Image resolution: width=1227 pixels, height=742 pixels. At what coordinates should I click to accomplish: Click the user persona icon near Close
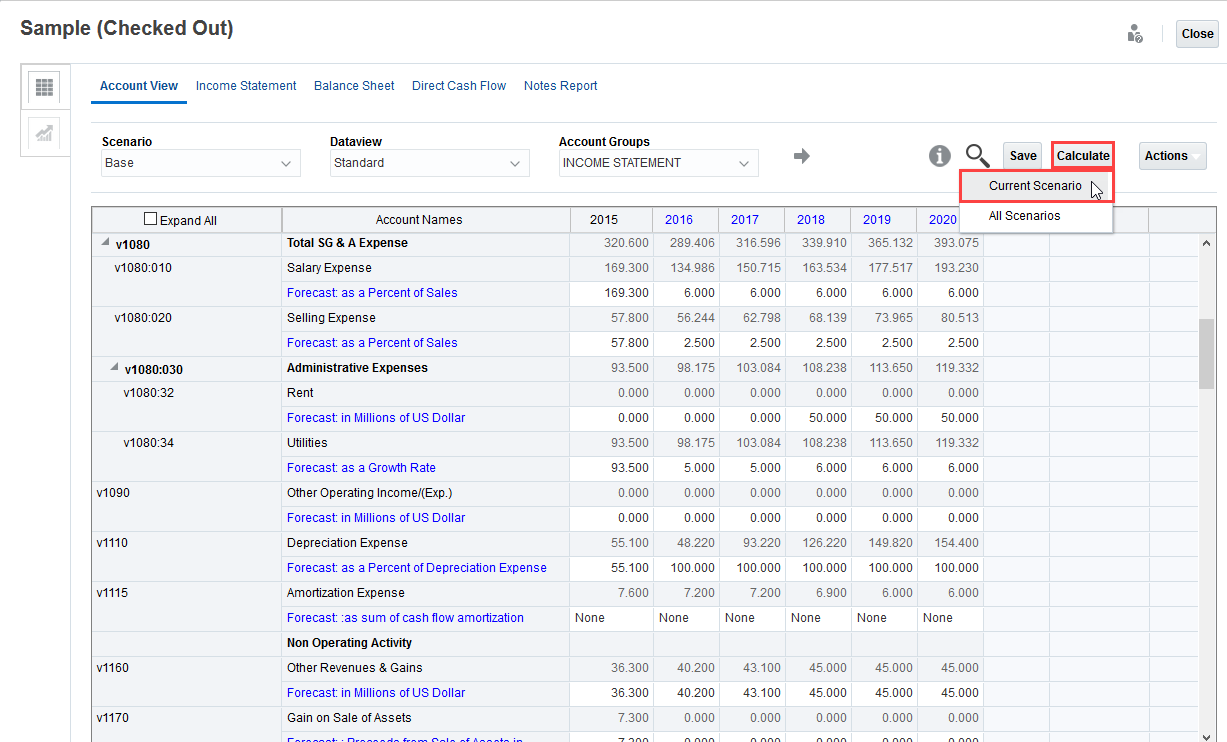(x=1135, y=33)
